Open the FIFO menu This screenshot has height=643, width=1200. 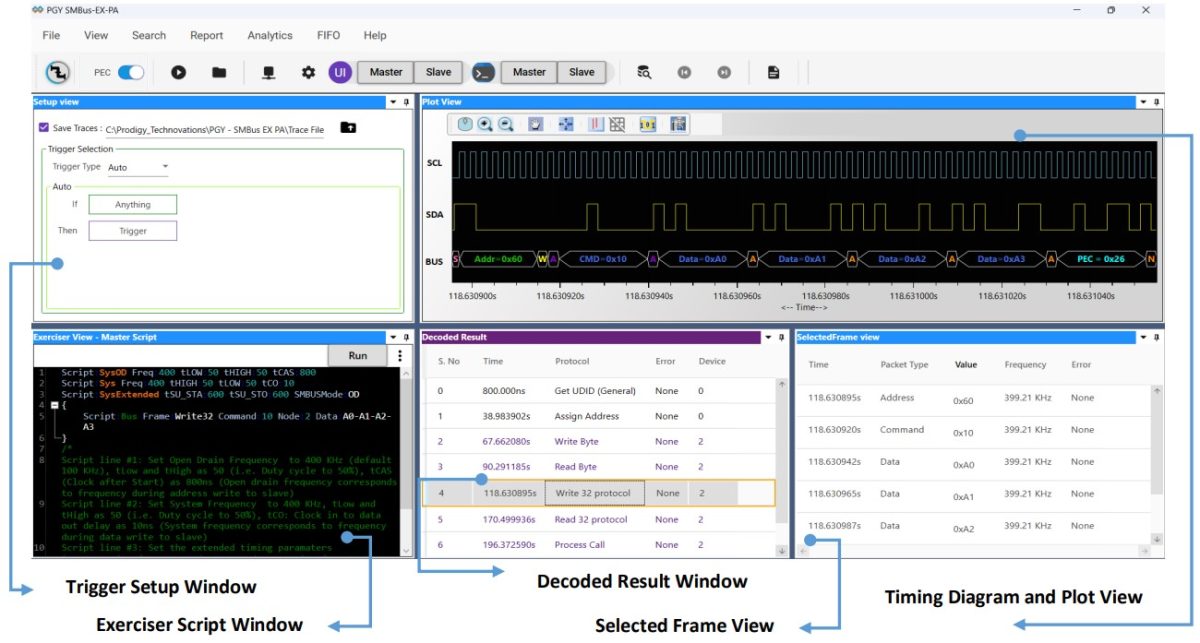(x=327, y=35)
